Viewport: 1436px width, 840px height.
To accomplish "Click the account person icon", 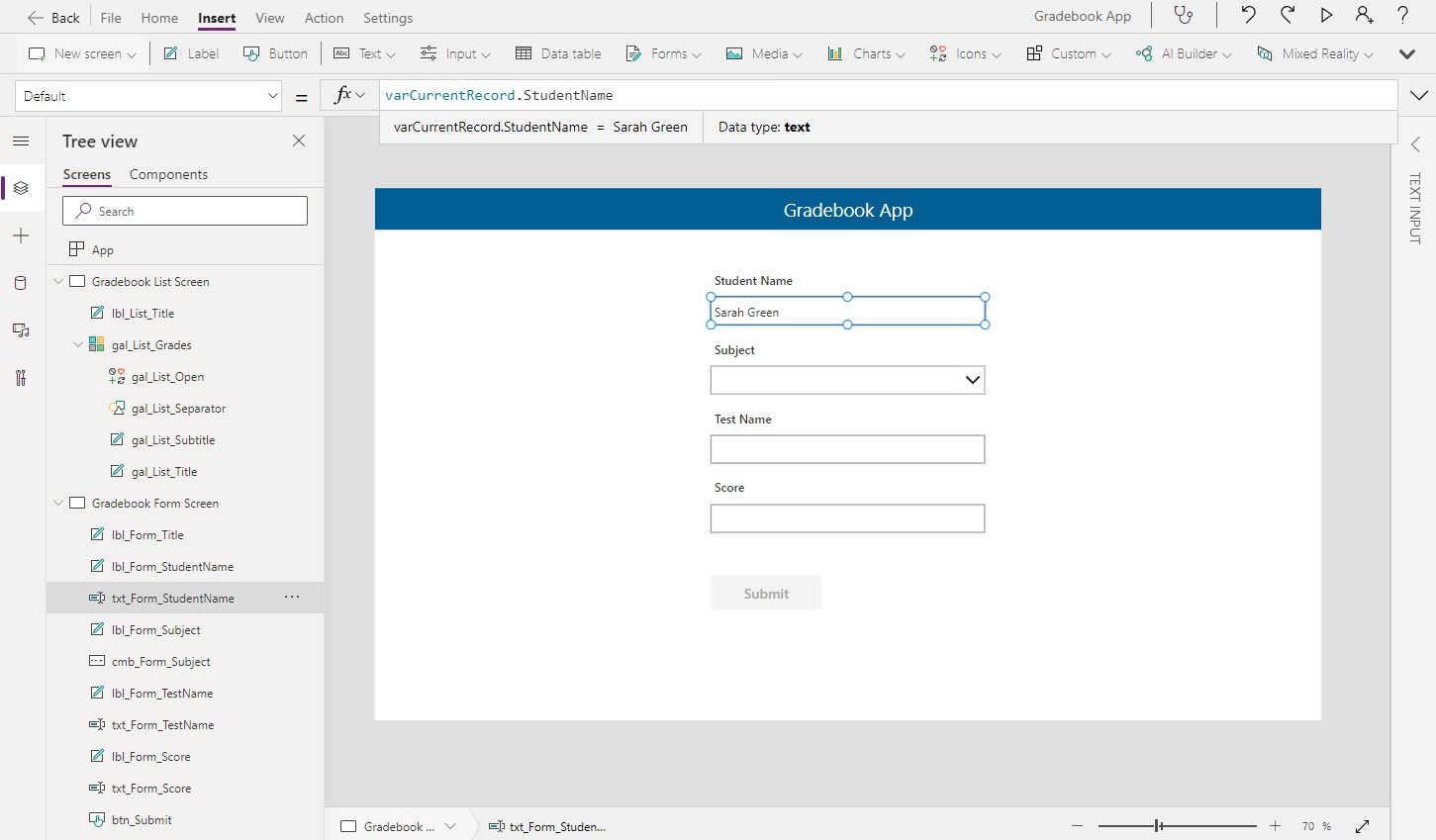I will (1365, 15).
